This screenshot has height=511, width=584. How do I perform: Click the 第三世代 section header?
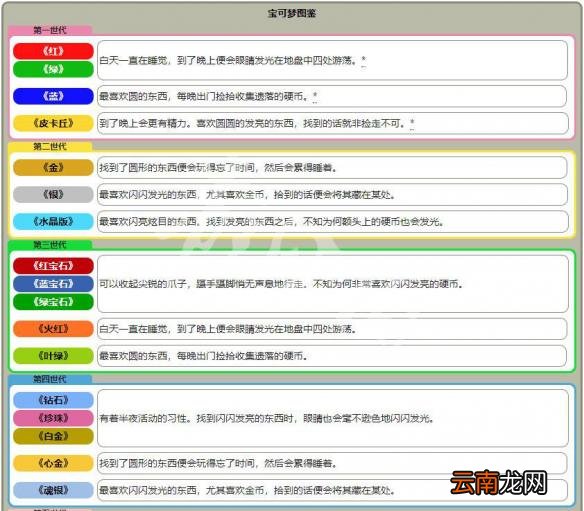coord(50,245)
